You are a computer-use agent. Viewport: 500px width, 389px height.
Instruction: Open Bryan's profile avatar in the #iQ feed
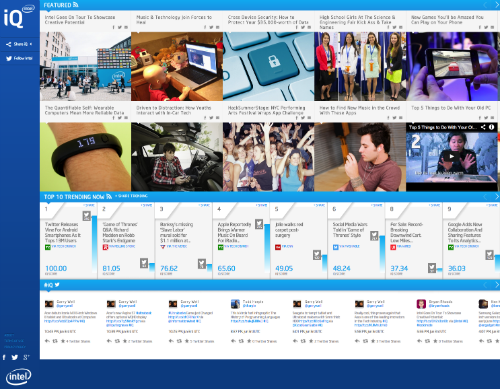421,304
